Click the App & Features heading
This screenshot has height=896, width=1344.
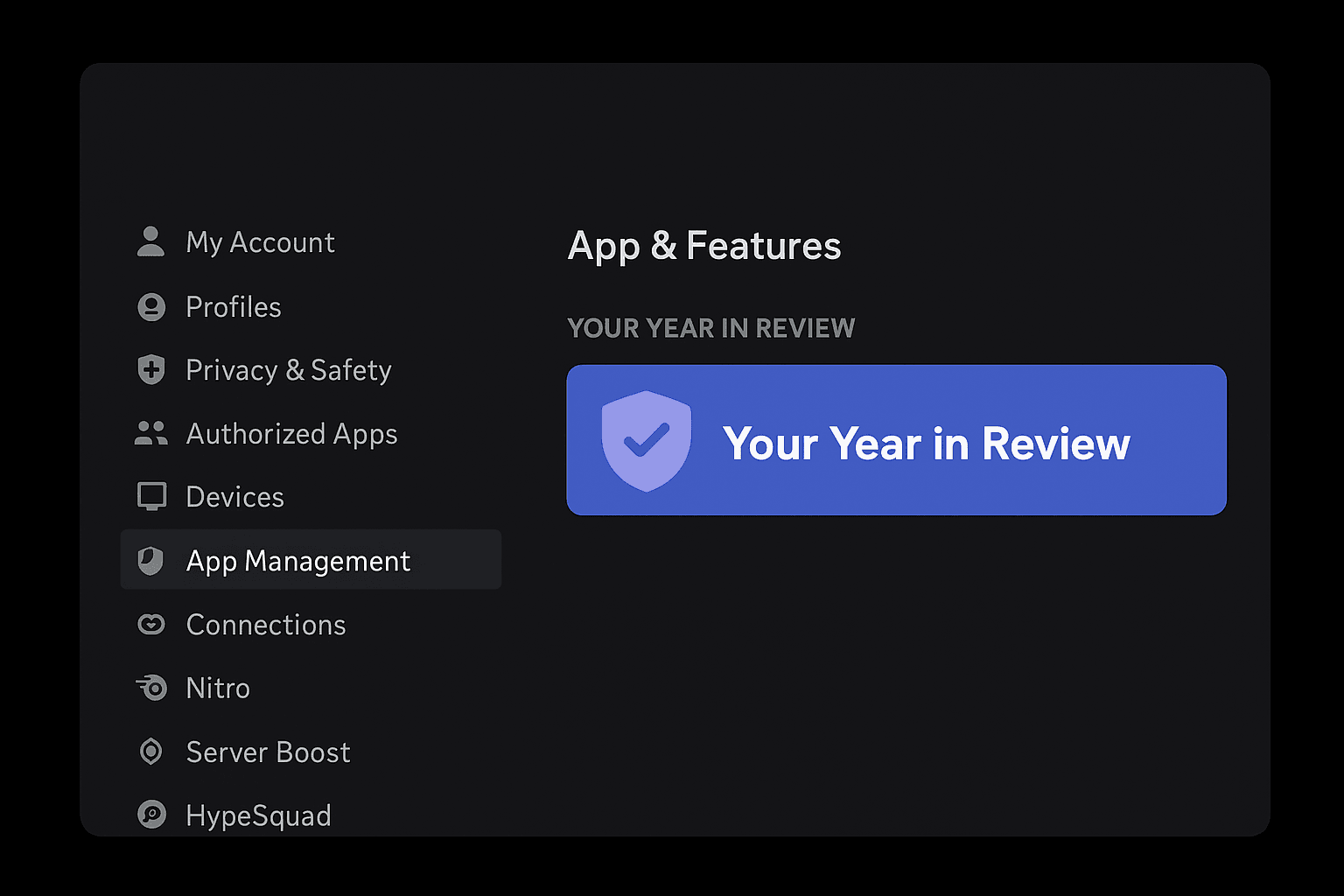click(x=703, y=246)
